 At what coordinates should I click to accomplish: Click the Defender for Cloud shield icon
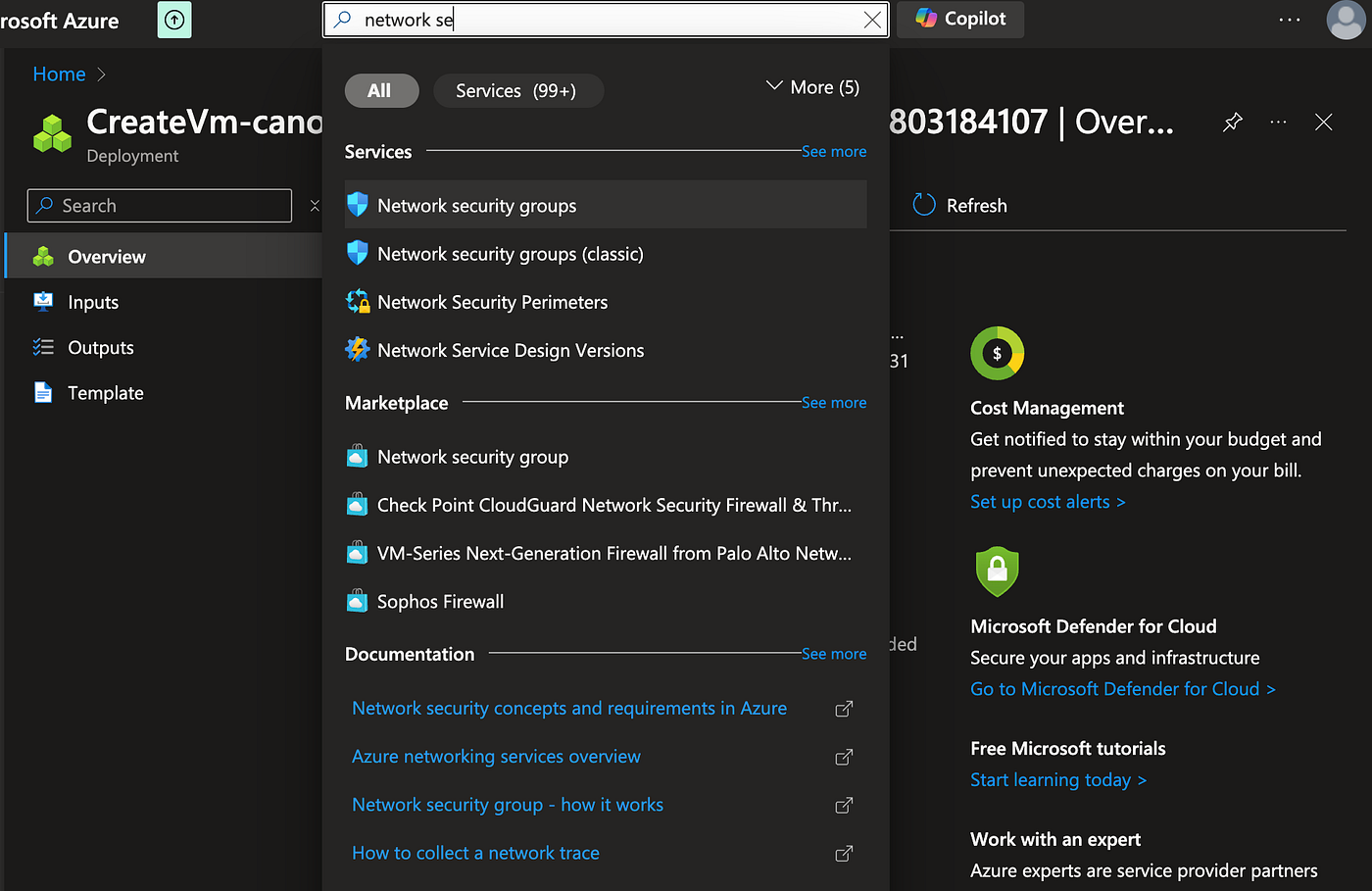click(x=998, y=571)
